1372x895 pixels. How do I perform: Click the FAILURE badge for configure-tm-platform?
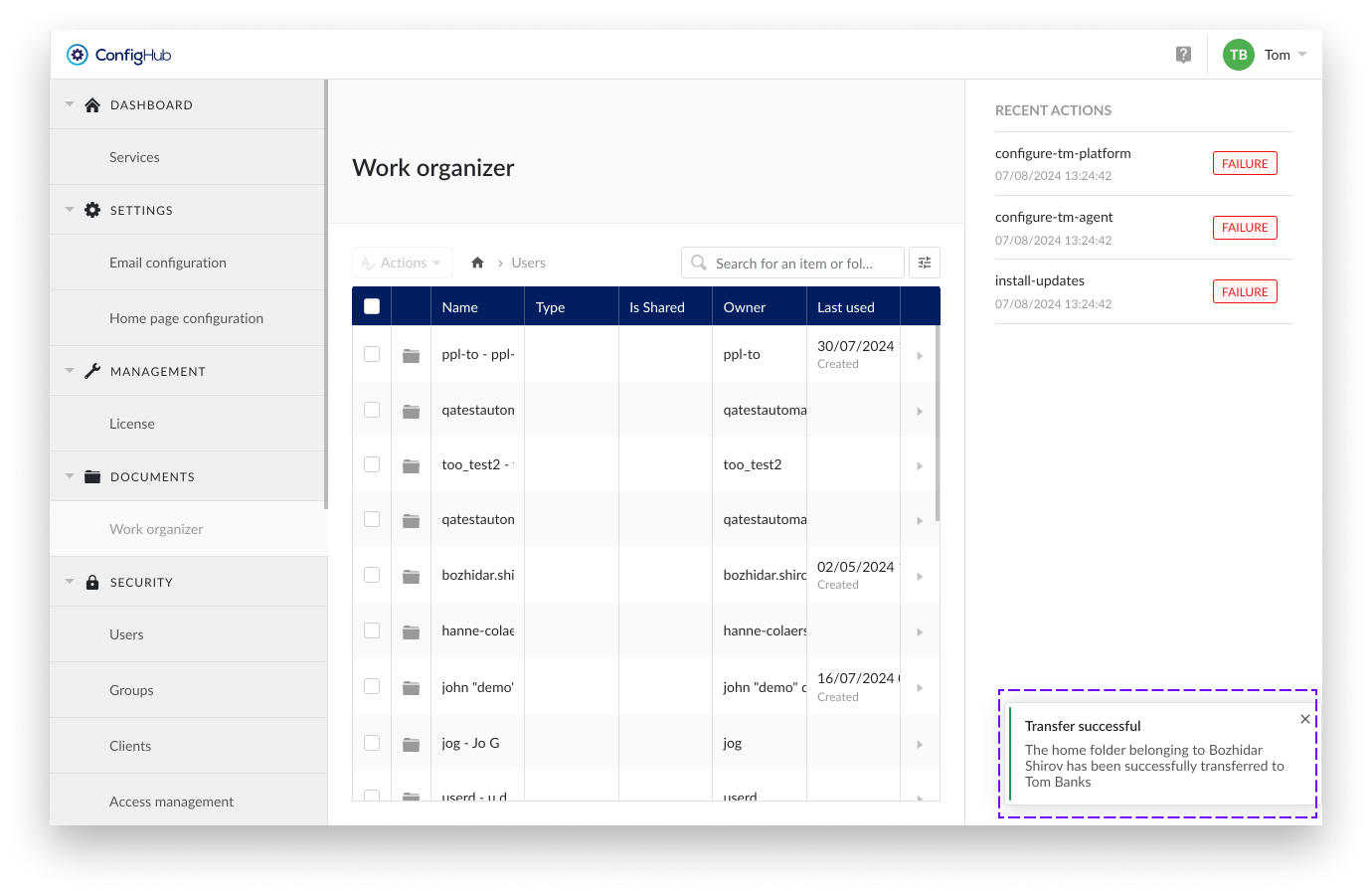click(1245, 162)
